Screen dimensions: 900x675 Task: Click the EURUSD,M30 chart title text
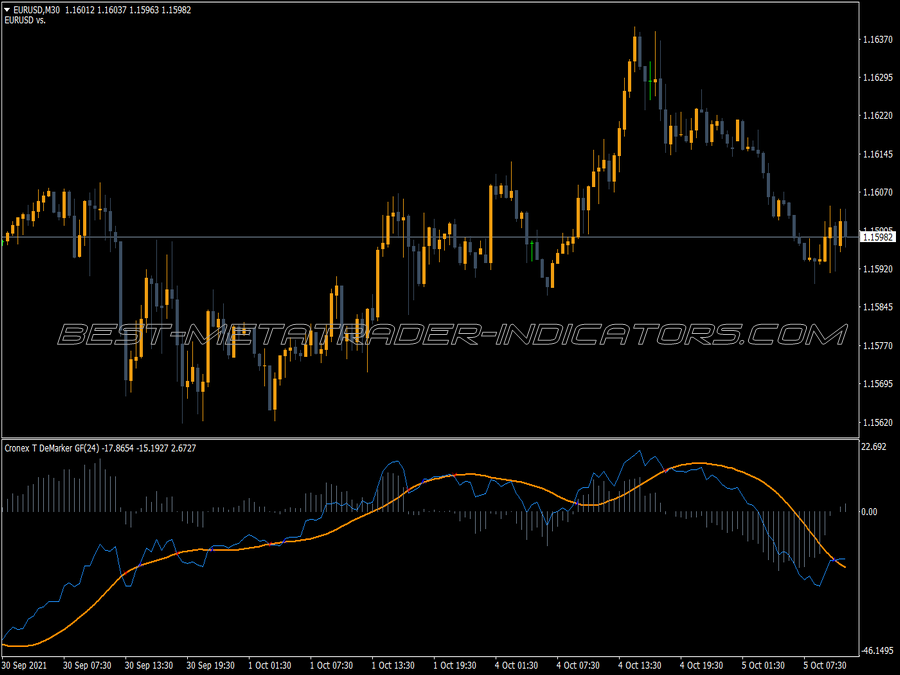tap(37, 10)
